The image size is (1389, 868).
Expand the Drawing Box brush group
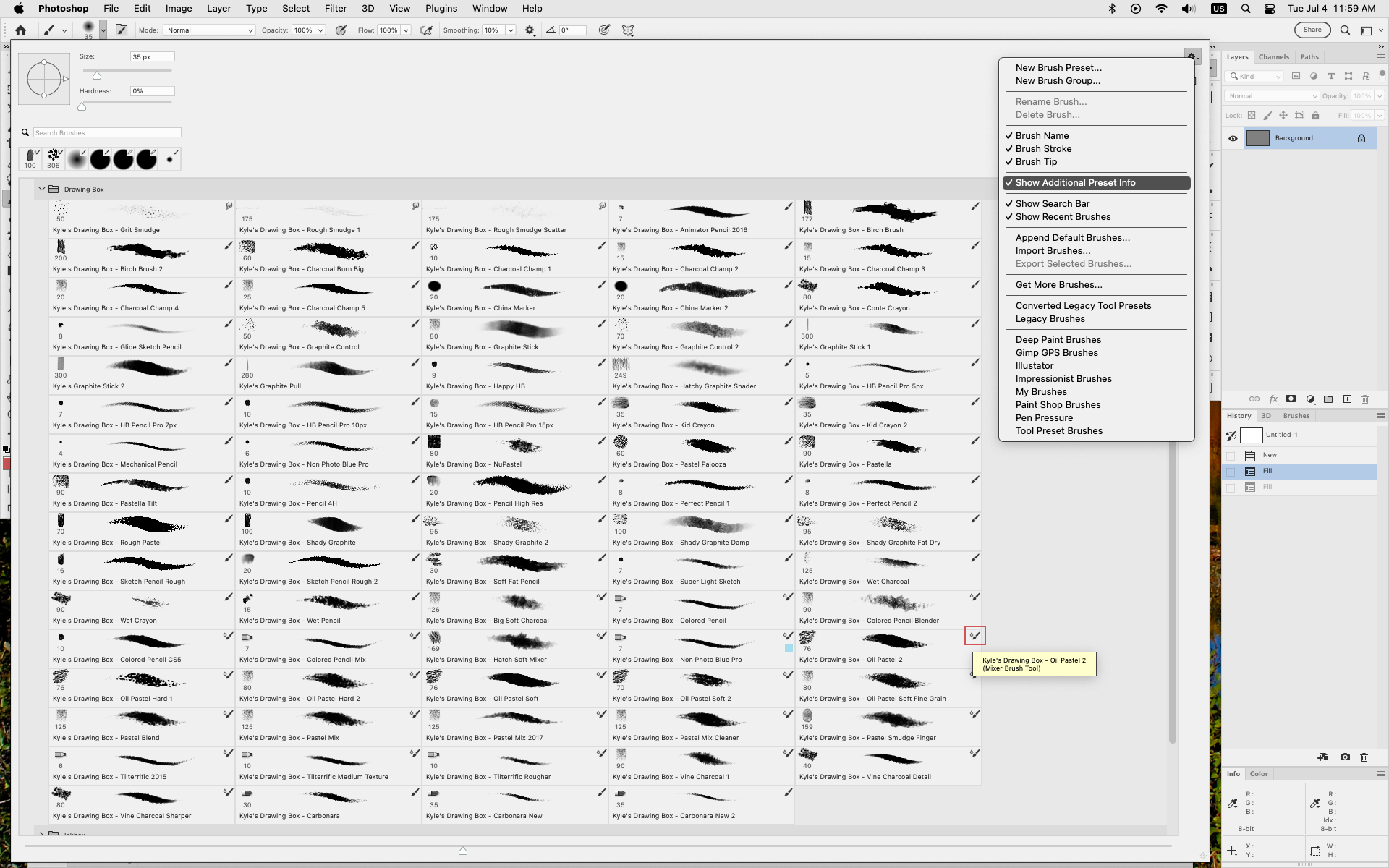[42, 189]
